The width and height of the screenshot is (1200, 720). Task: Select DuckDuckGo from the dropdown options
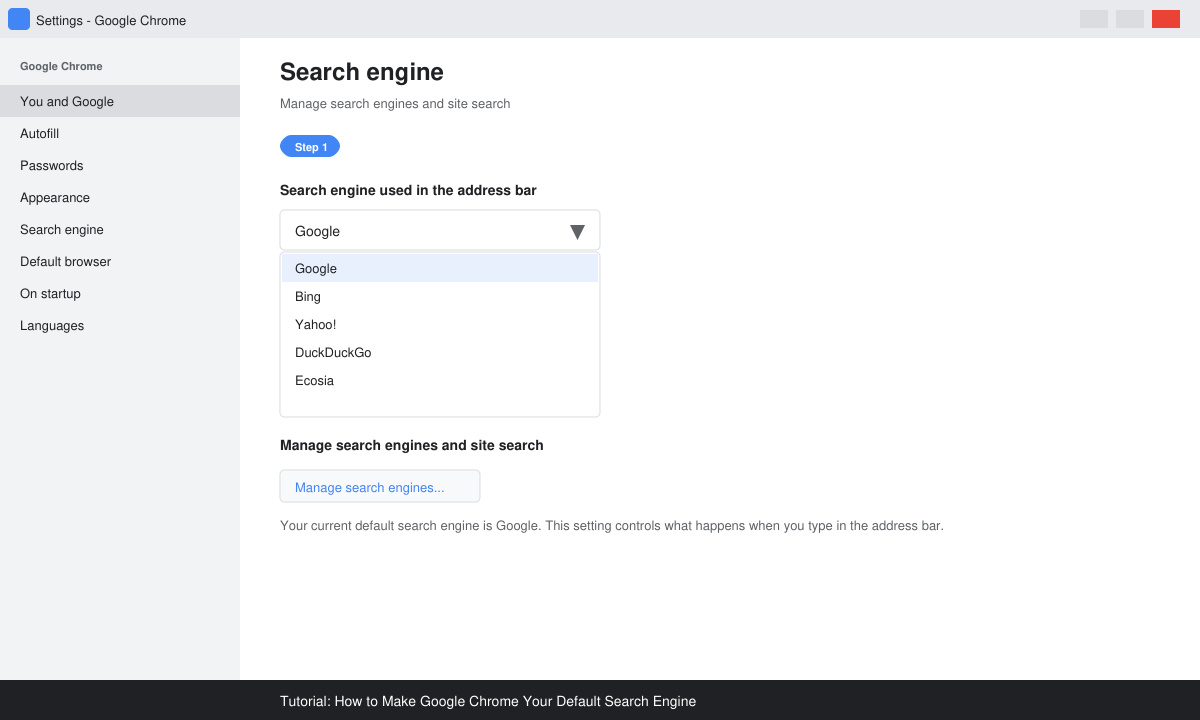(x=440, y=352)
